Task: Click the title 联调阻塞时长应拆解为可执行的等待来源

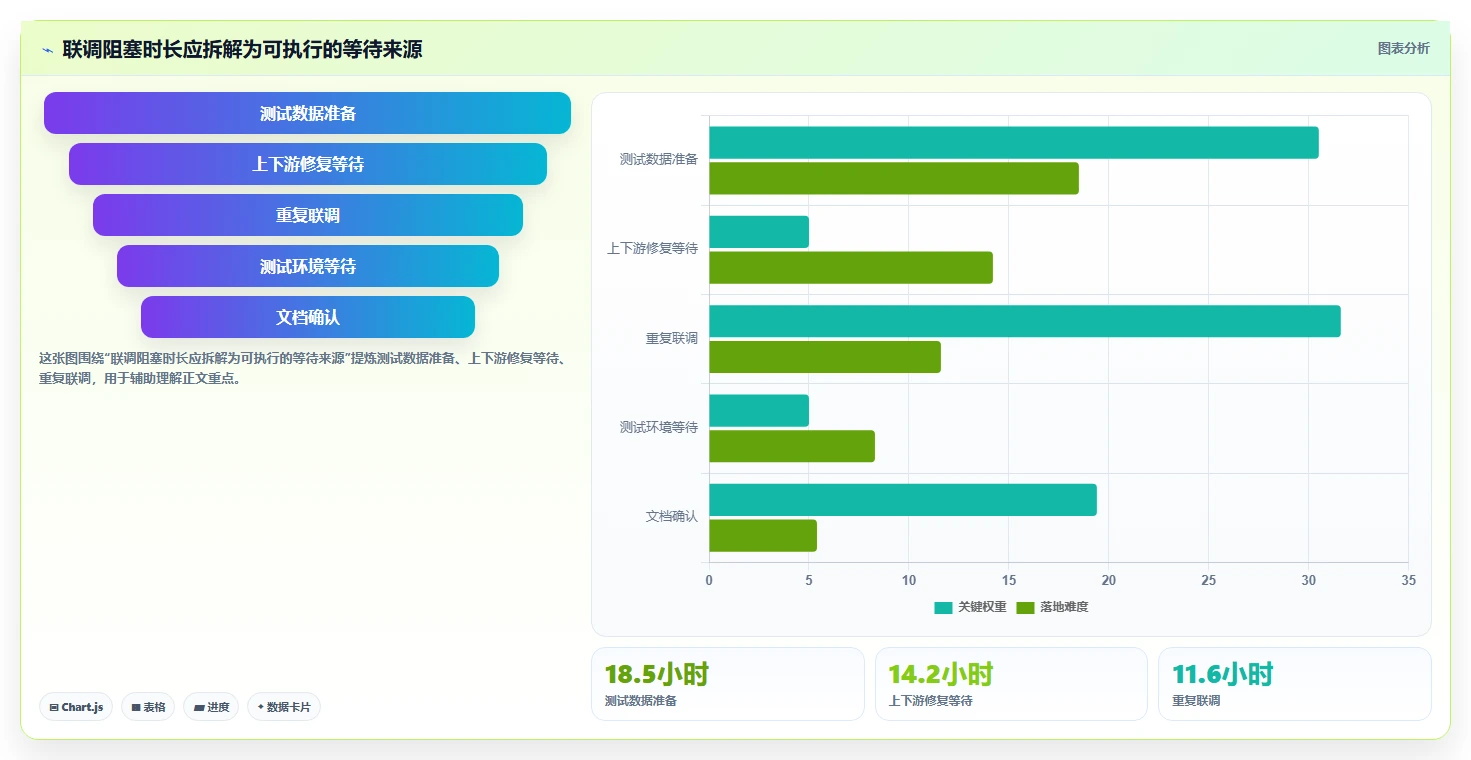Action: [x=242, y=49]
